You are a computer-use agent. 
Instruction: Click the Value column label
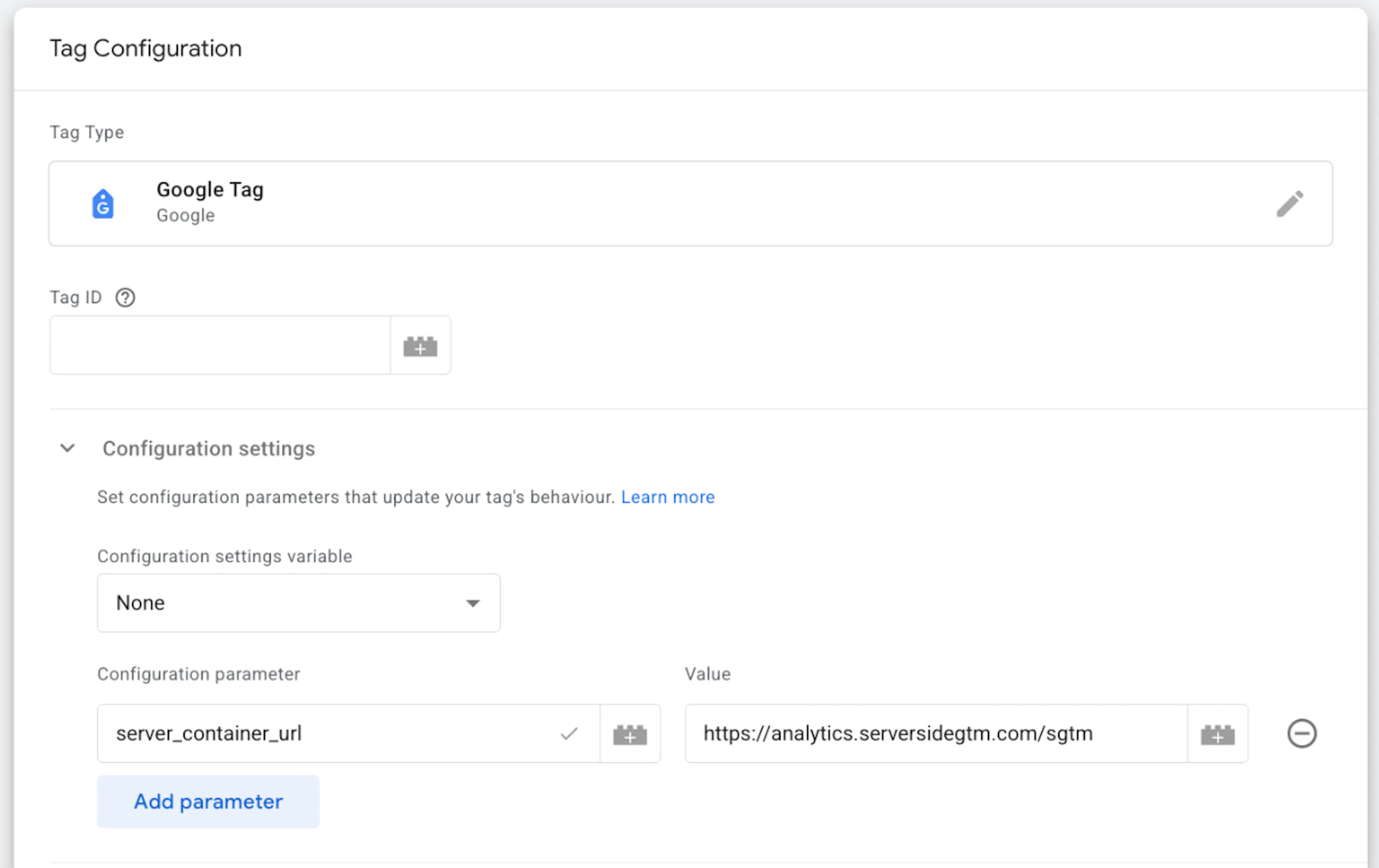pos(708,674)
